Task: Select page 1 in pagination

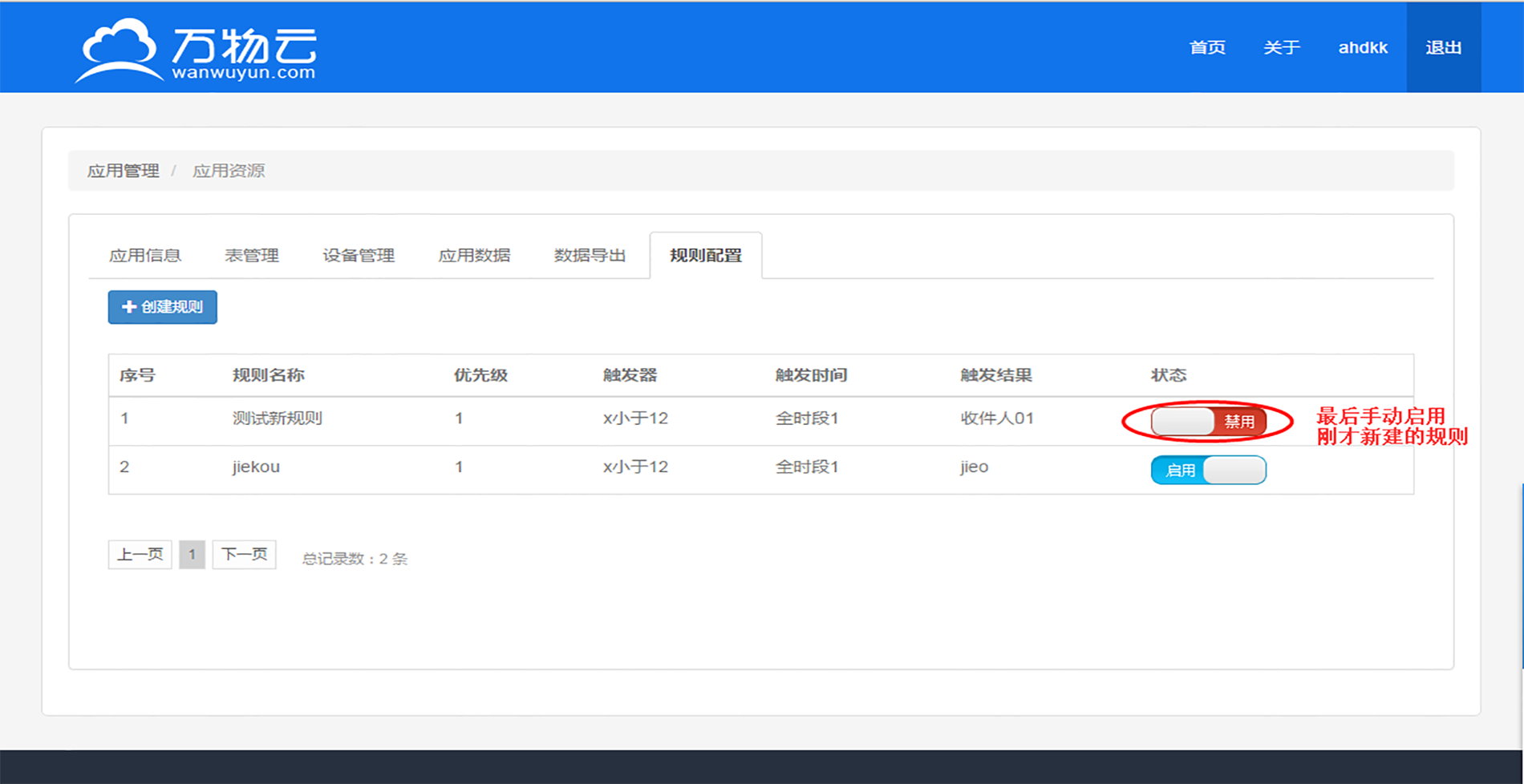Action: [192, 555]
